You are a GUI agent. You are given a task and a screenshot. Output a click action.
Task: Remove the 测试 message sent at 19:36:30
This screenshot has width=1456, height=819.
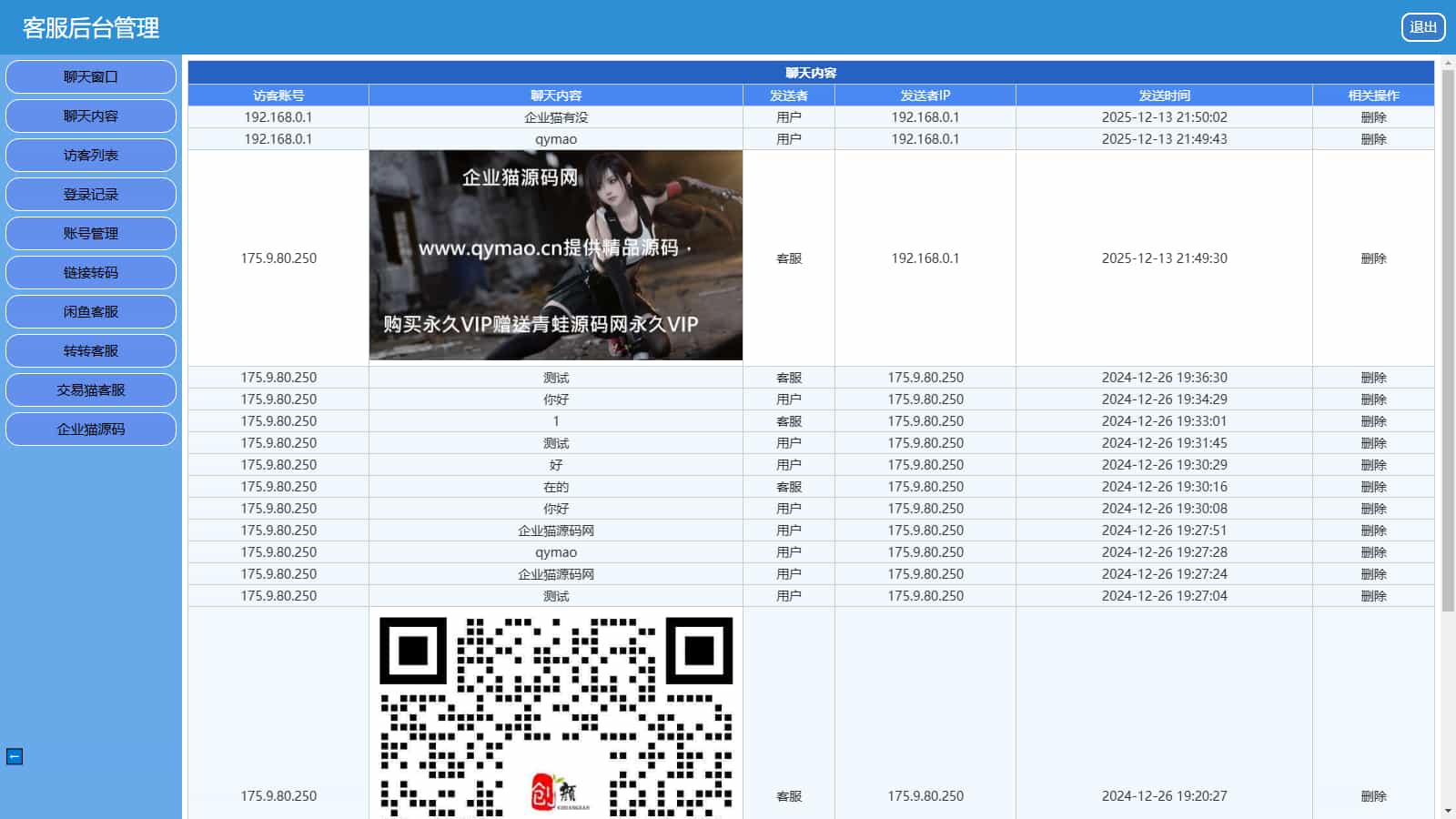[x=1372, y=378]
